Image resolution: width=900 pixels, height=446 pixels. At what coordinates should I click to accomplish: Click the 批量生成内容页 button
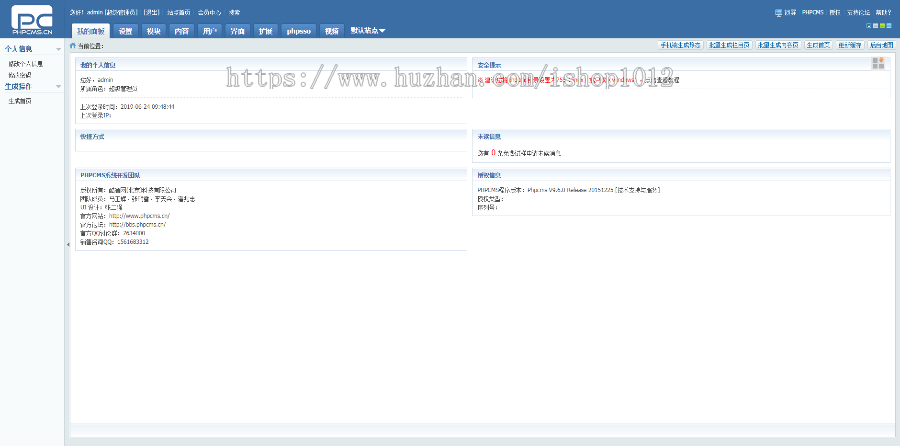(778, 45)
